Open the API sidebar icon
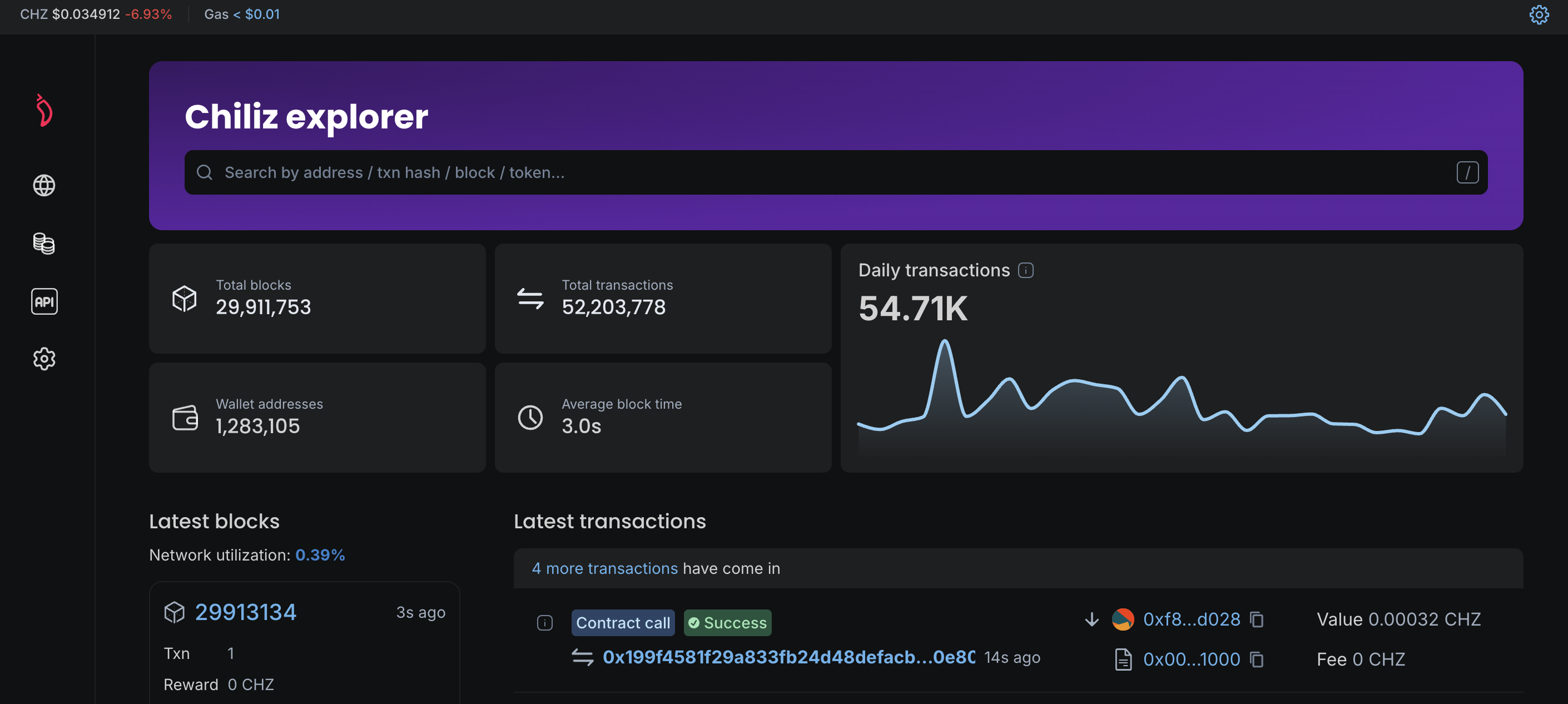Image resolution: width=1568 pixels, height=704 pixels. pyautogui.click(x=44, y=301)
